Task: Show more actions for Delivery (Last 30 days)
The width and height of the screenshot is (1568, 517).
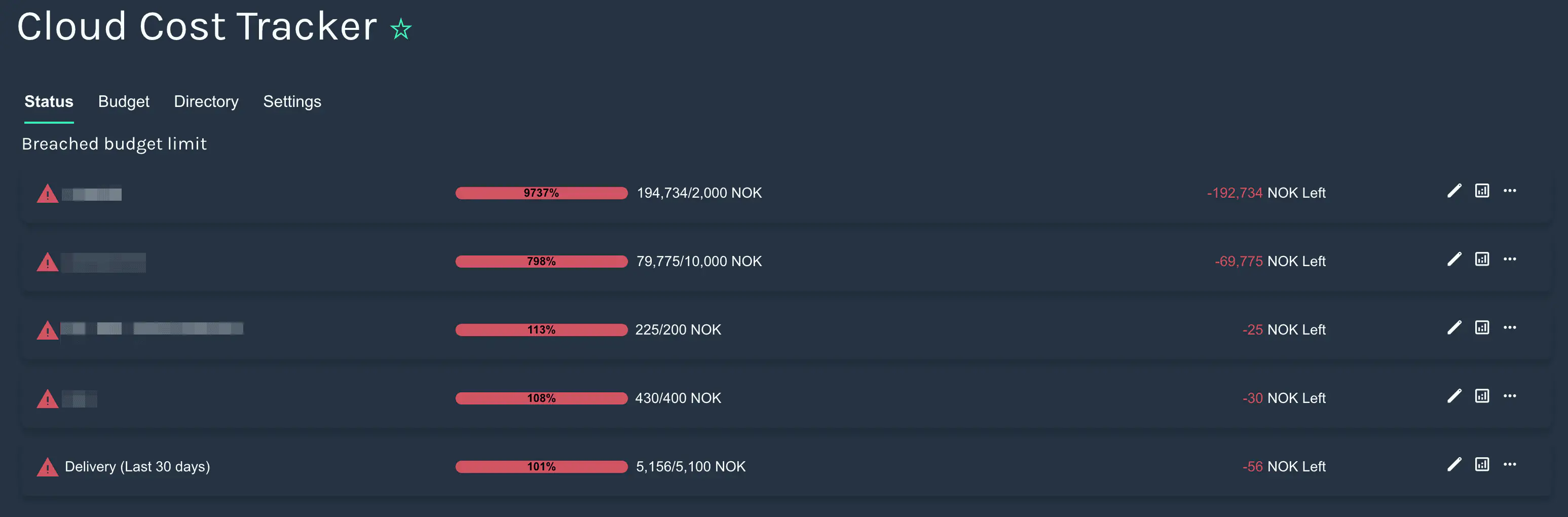Action: click(x=1510, y=465)
